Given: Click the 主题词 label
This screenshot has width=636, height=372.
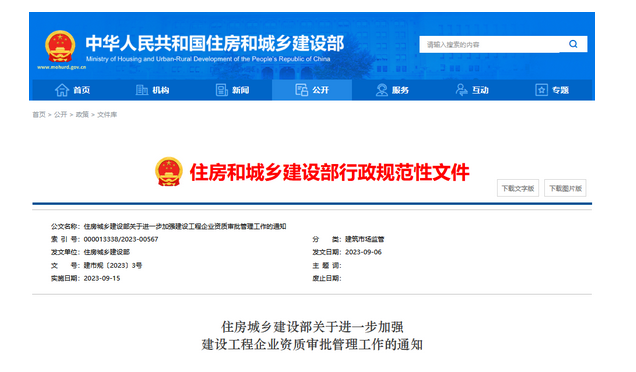Looking at the screenshot, I should tap(327, 265).
